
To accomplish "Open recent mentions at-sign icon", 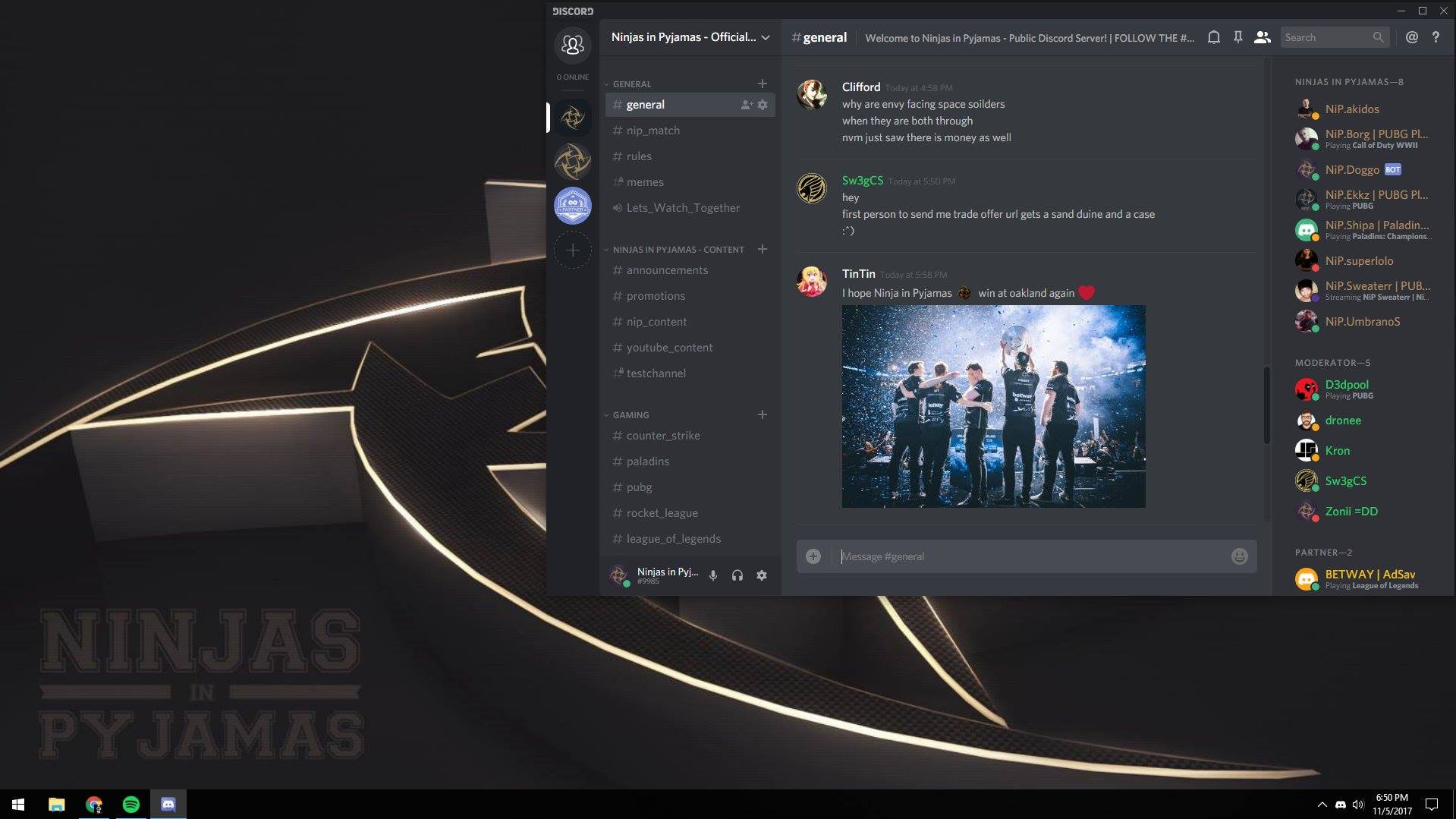I will coord(1411,37).
